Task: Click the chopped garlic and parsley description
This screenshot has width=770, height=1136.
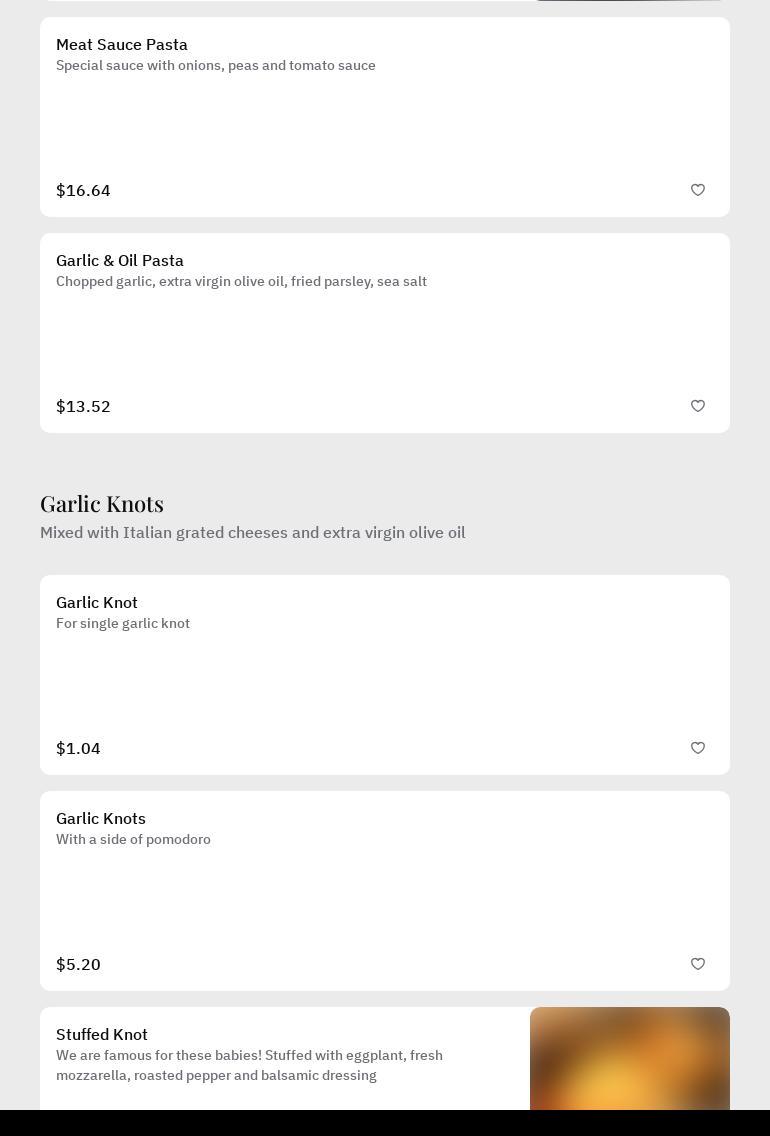Action: [x=241, y=282]
